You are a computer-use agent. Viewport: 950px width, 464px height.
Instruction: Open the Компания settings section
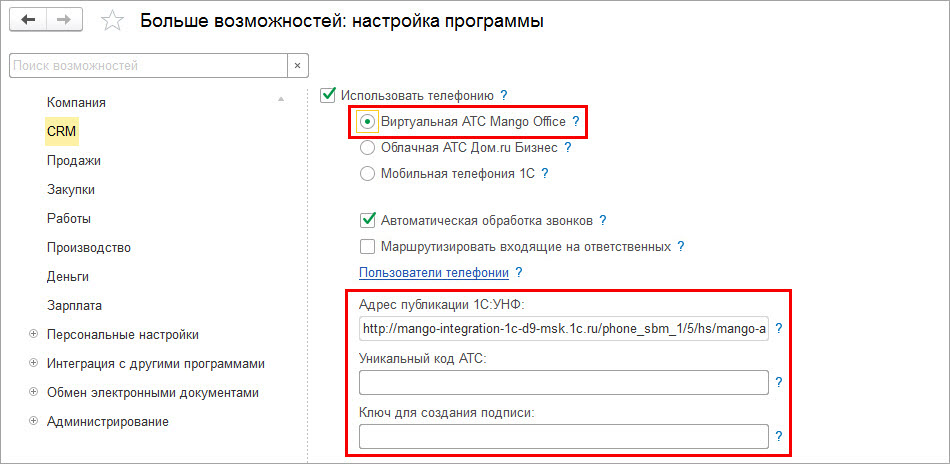point(76,102)
